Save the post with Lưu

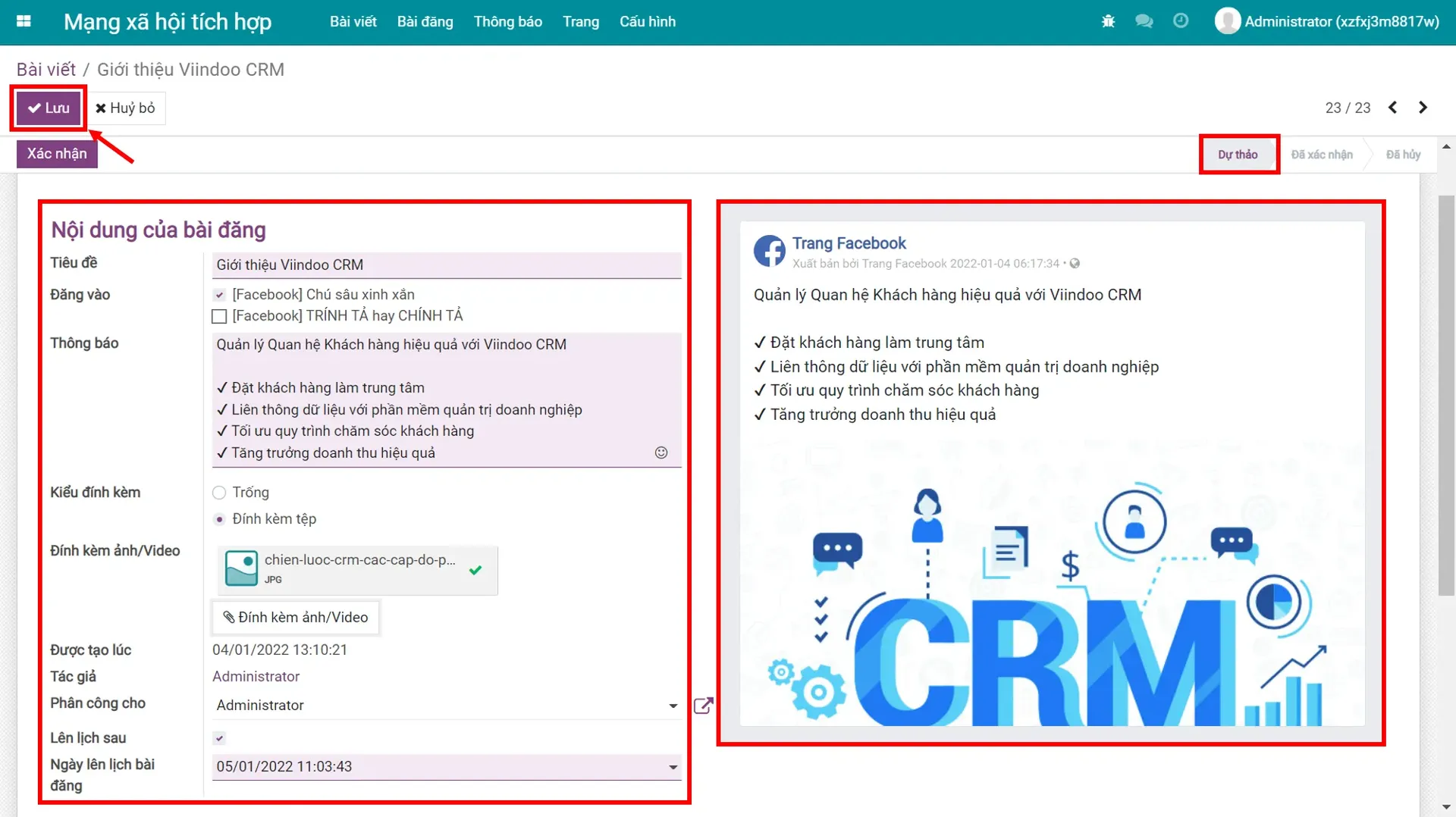(49, 108)
